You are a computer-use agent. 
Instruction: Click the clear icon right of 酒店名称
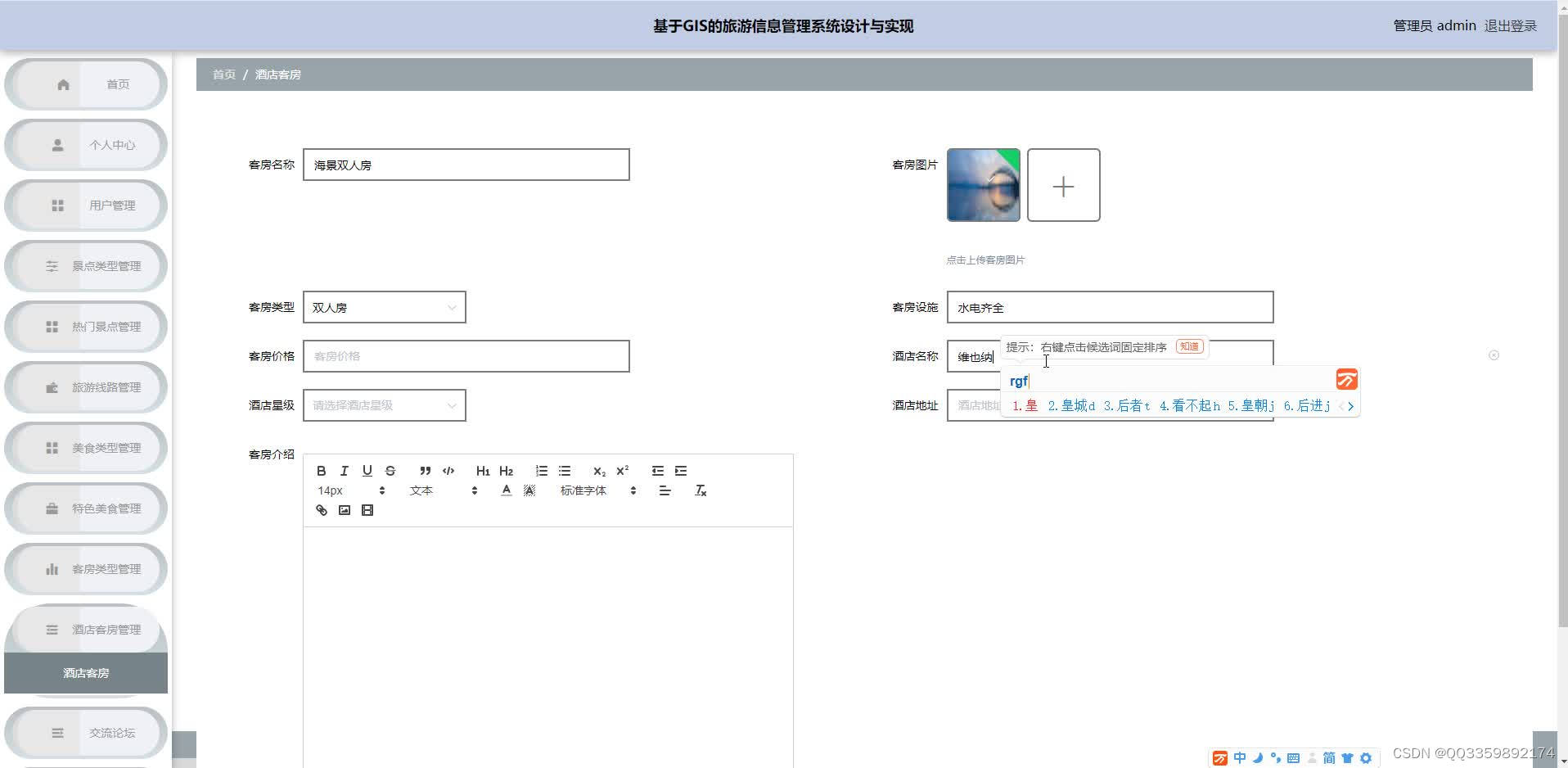(x=1494, y=355)
